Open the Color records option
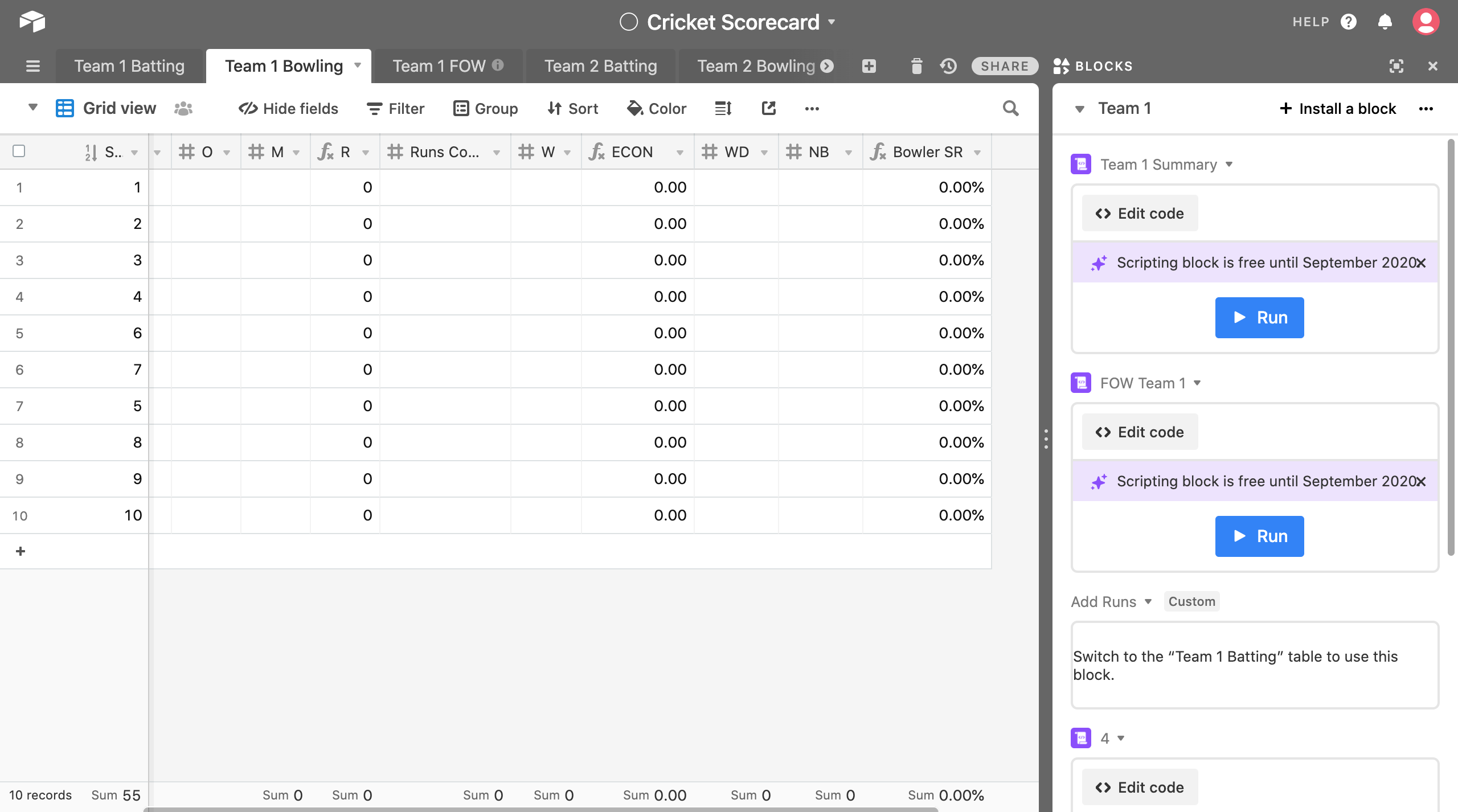1458x812 pixels. pos(657,108)
